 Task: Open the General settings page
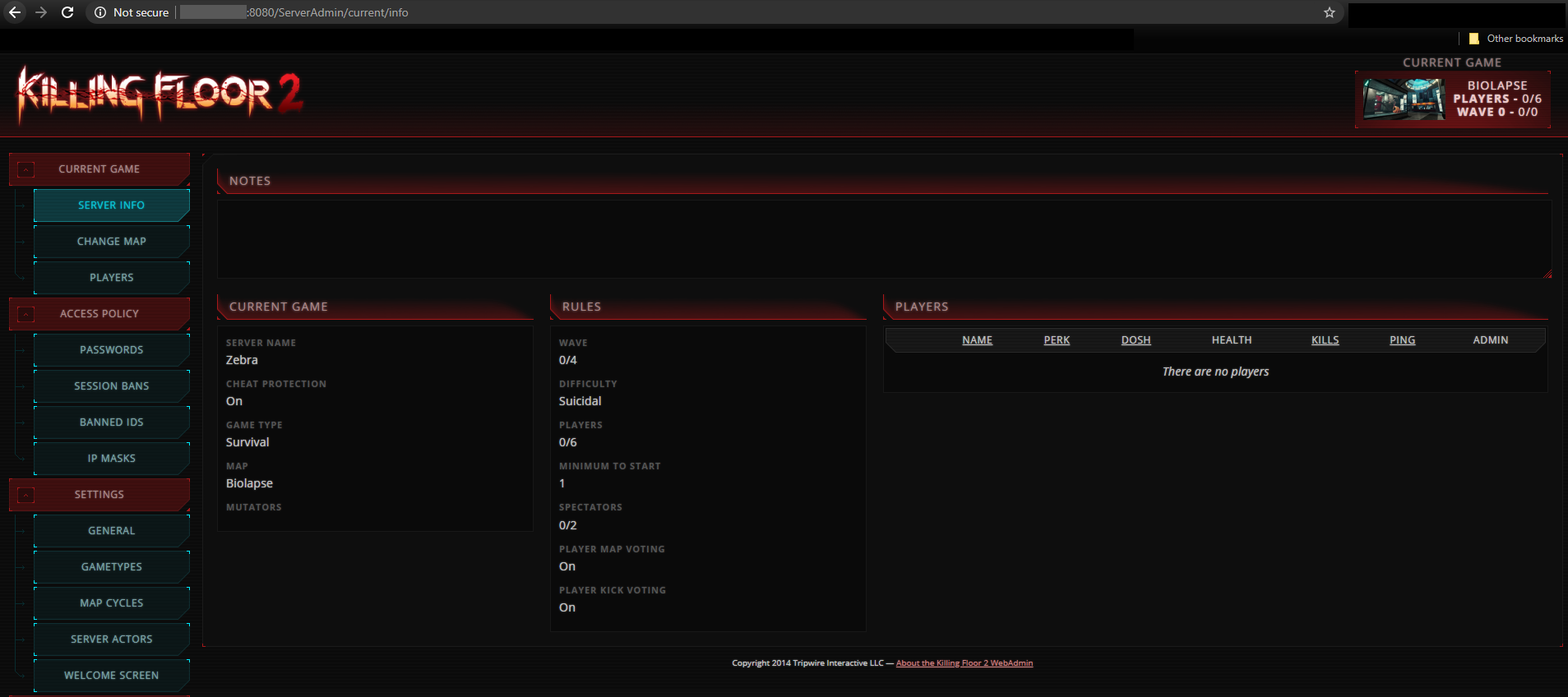coord(112,531)
